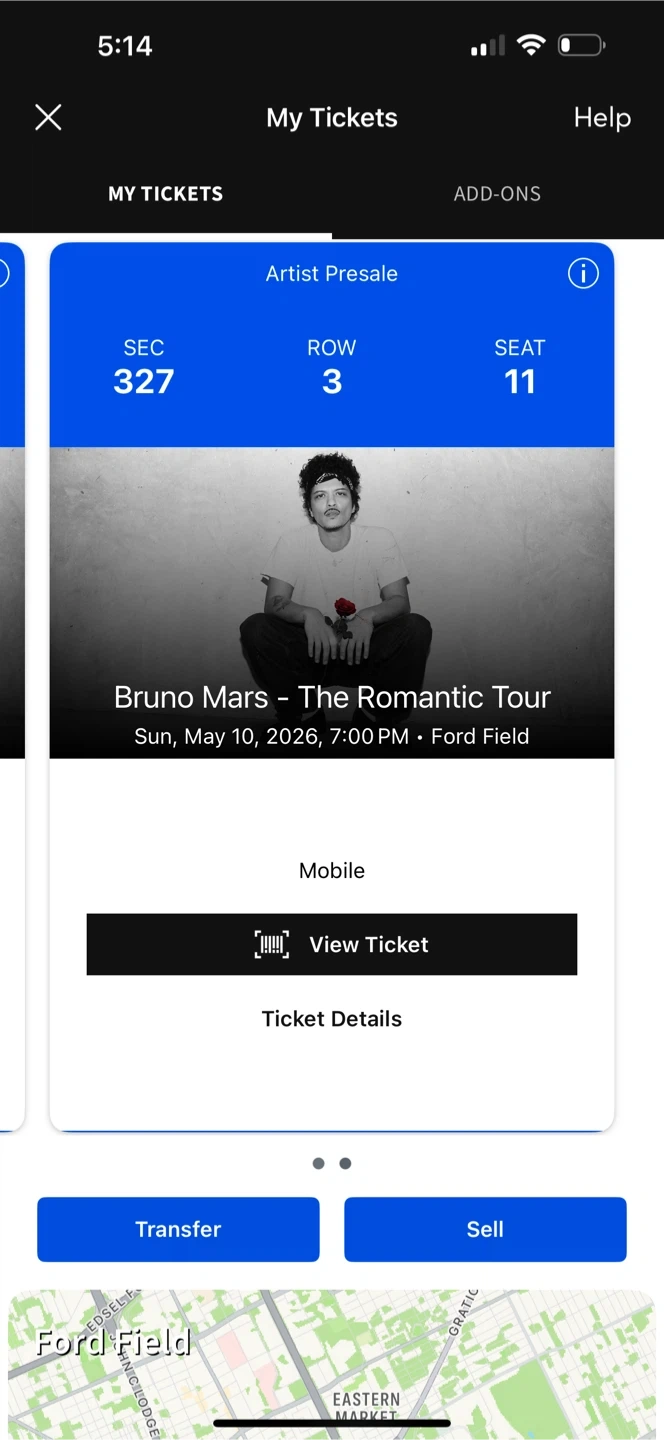Tap the barcode icon on View Ticket

(272, 944)
